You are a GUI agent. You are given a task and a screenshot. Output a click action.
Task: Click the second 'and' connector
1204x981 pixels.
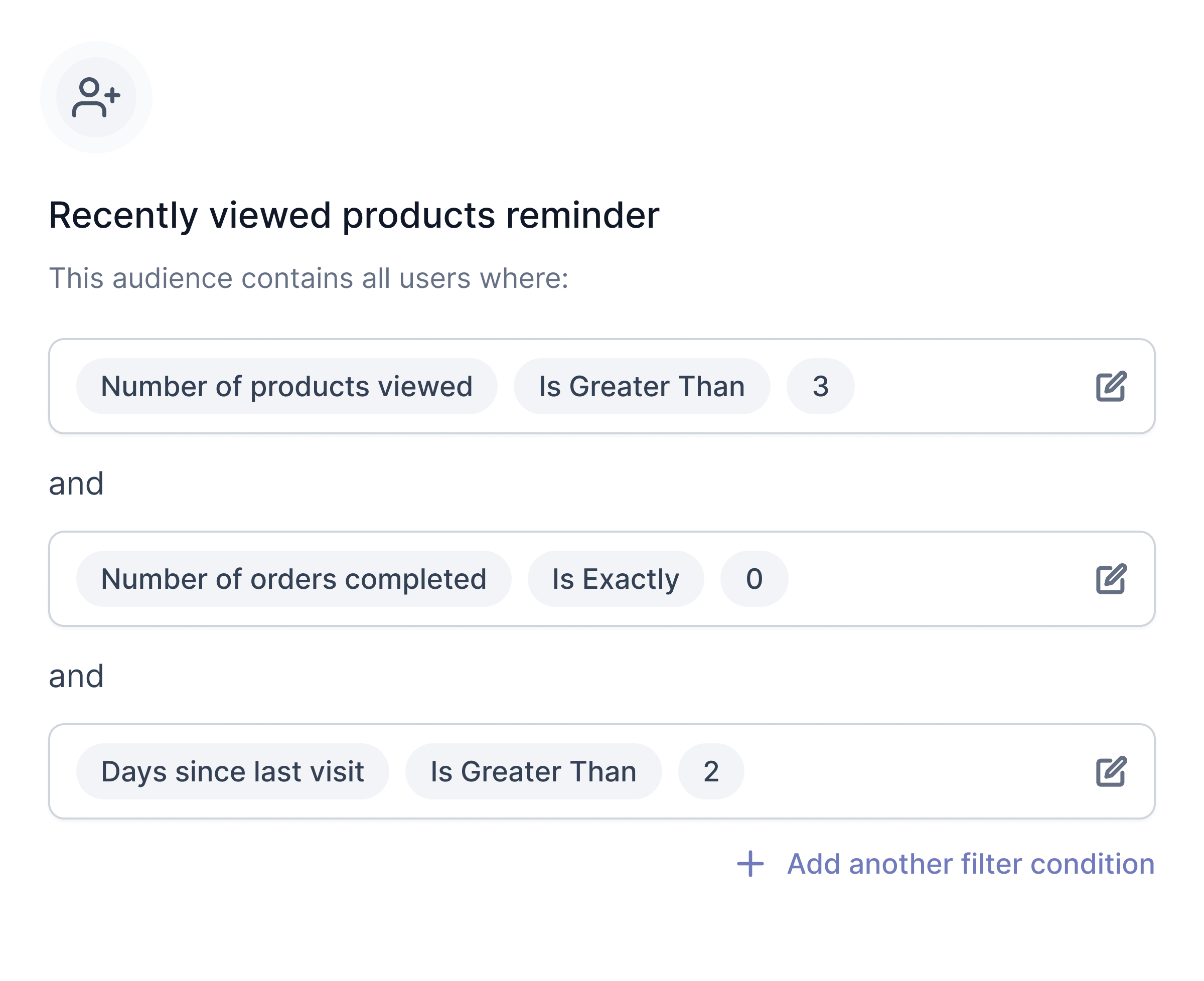tap(76, 676)
